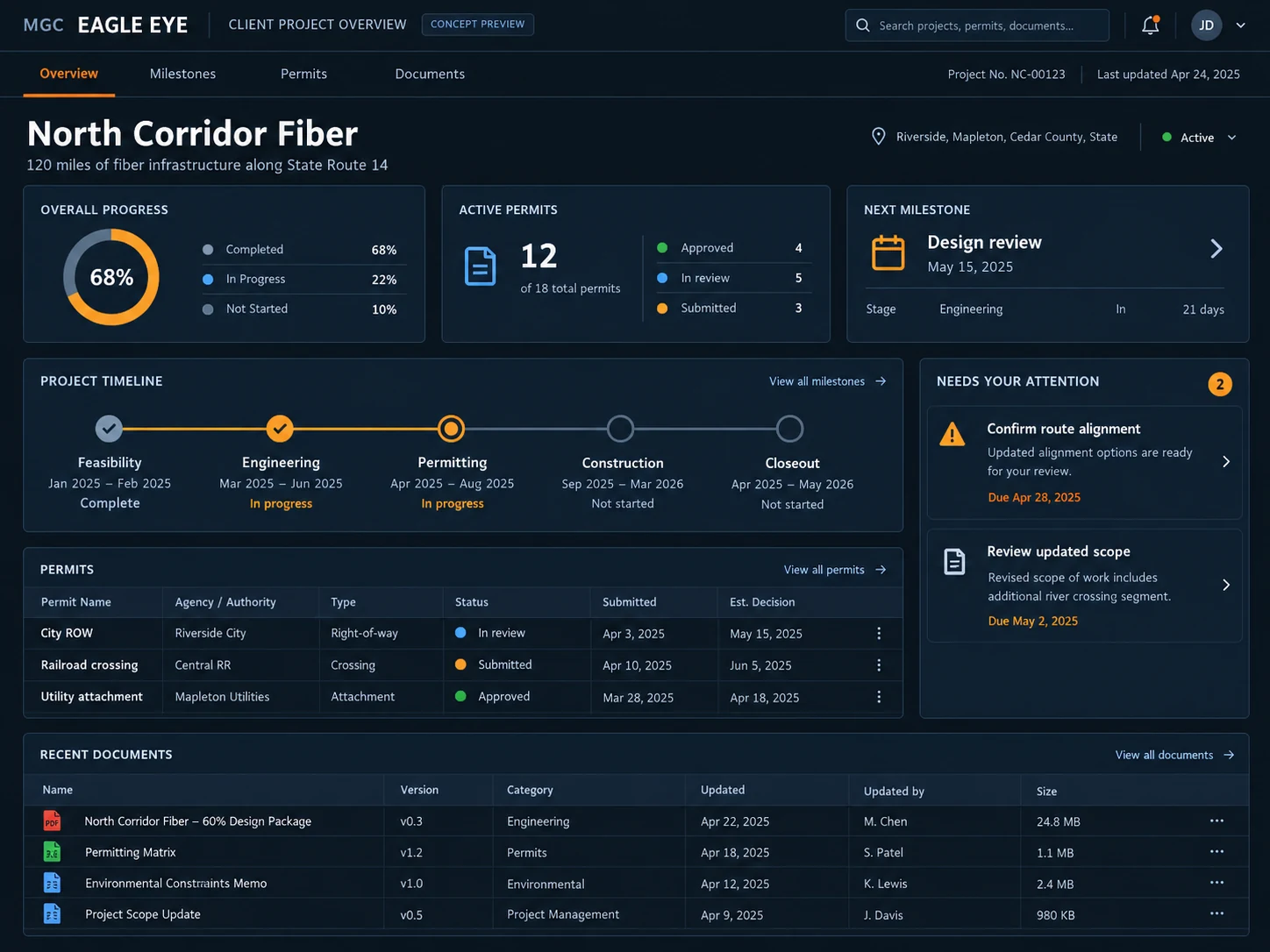Open more options for Project Scope Update
The width and height of the screenshot is (1270, 952).
click(1216, 913)
